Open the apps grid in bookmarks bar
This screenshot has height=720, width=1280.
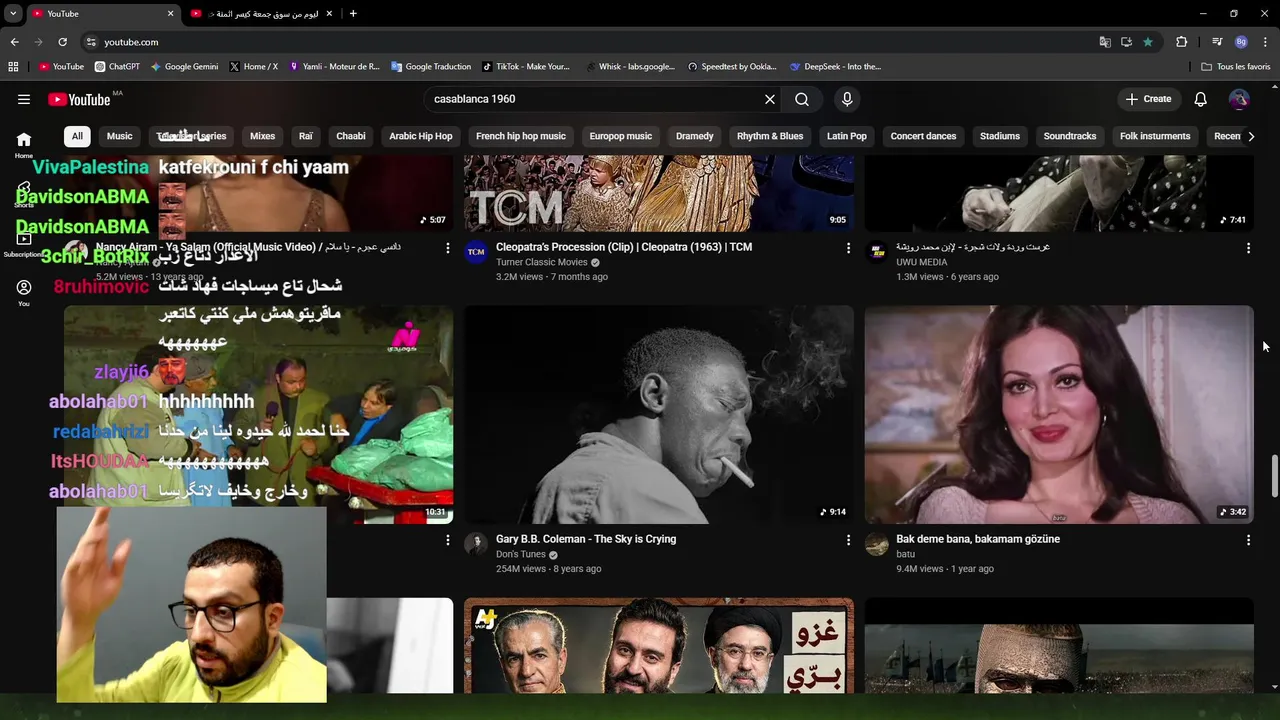point(13,67)
